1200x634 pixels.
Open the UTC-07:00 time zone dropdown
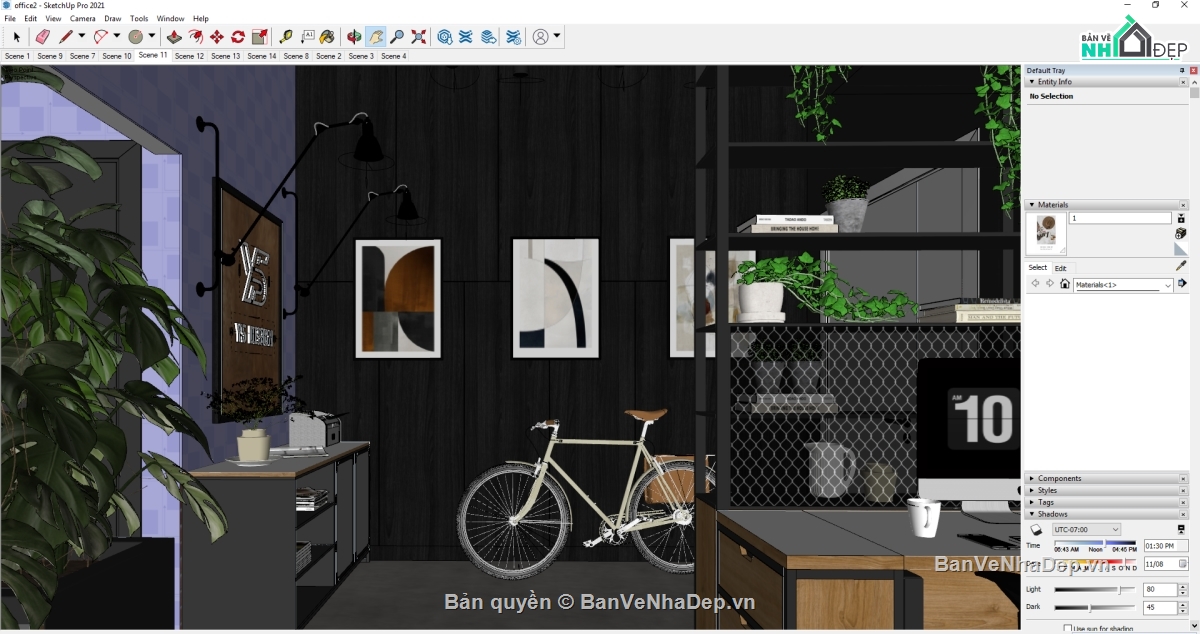click(x=1086, y=530)
